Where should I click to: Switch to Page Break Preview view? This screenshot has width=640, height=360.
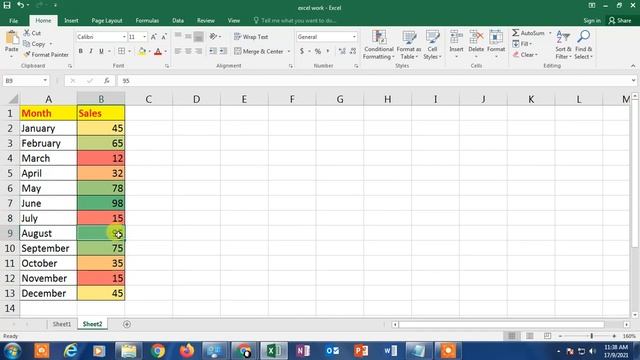click(x=547, y=336)
